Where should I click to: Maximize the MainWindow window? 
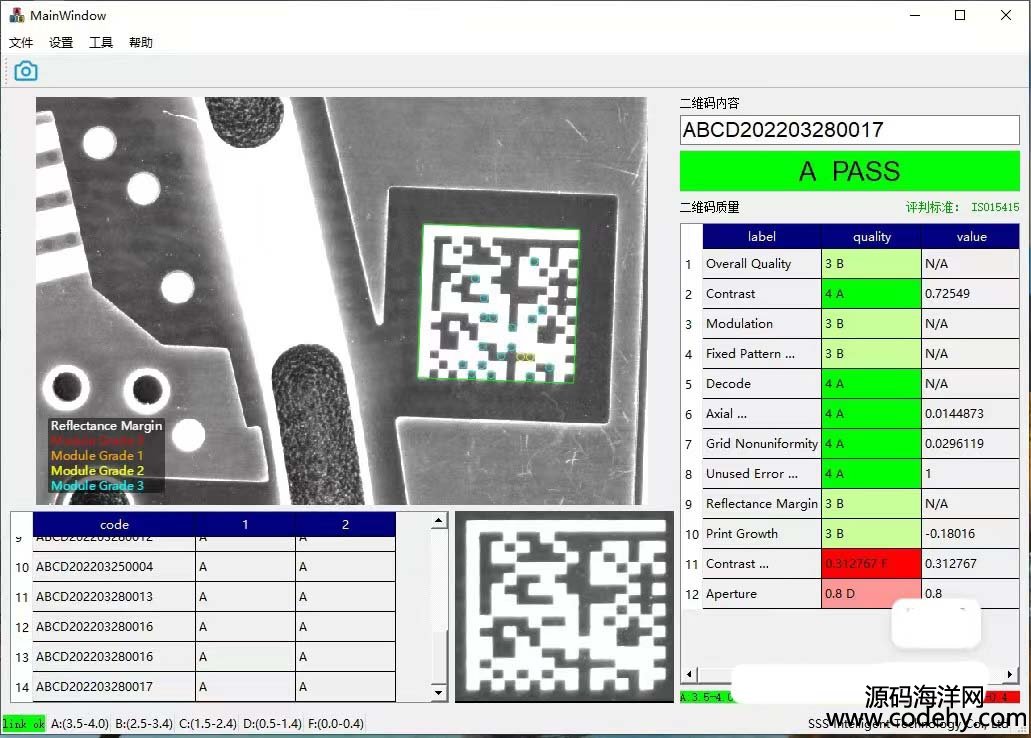coord(960,15)
